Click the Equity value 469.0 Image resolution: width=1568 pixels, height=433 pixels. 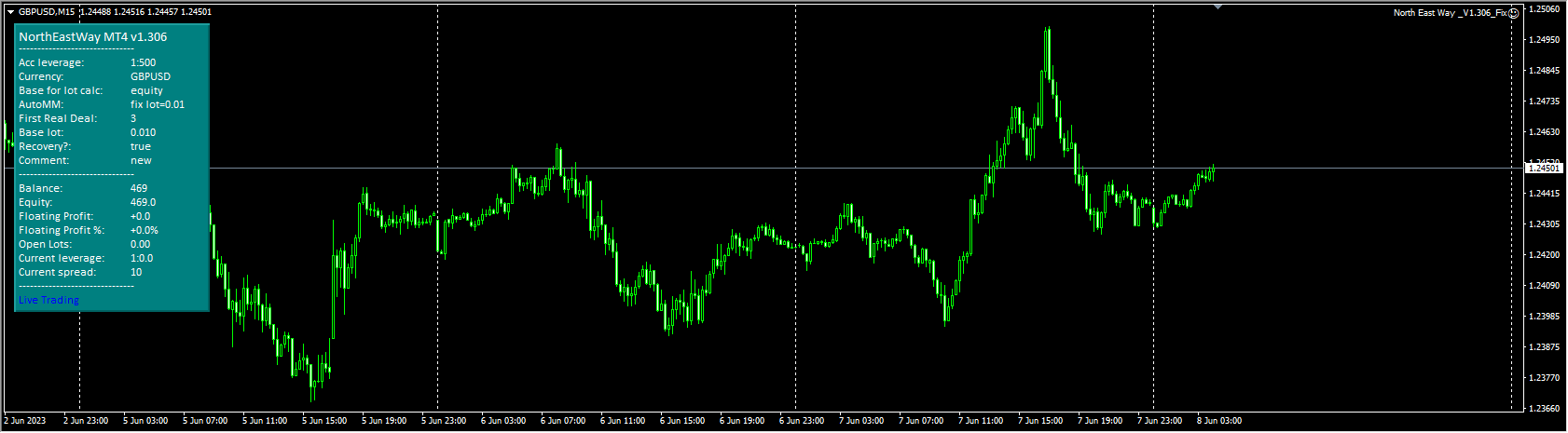143,202
